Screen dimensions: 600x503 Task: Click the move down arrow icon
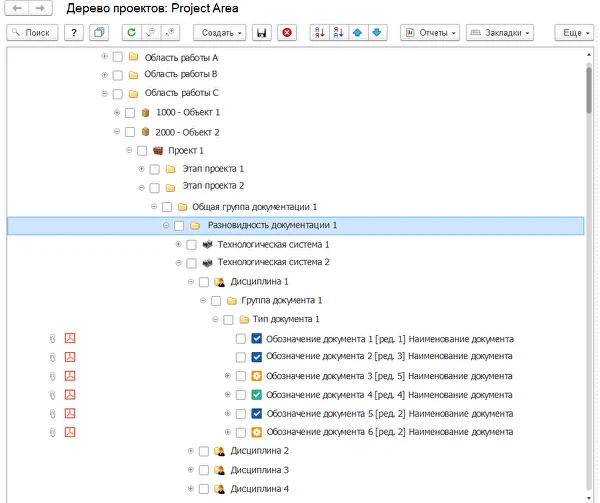pos(375,33)
